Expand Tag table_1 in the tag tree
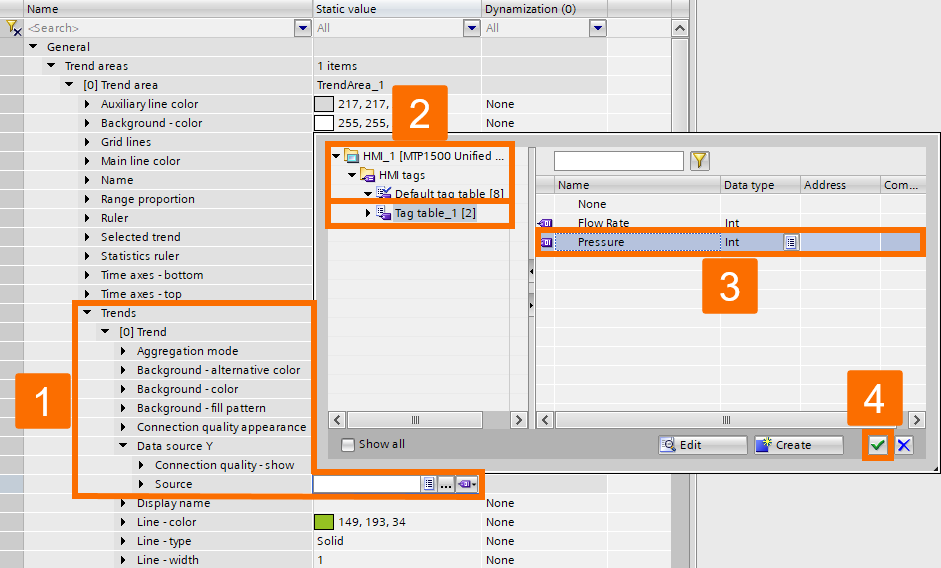Viewport: 941px width, 568px height. click(368, 213)
